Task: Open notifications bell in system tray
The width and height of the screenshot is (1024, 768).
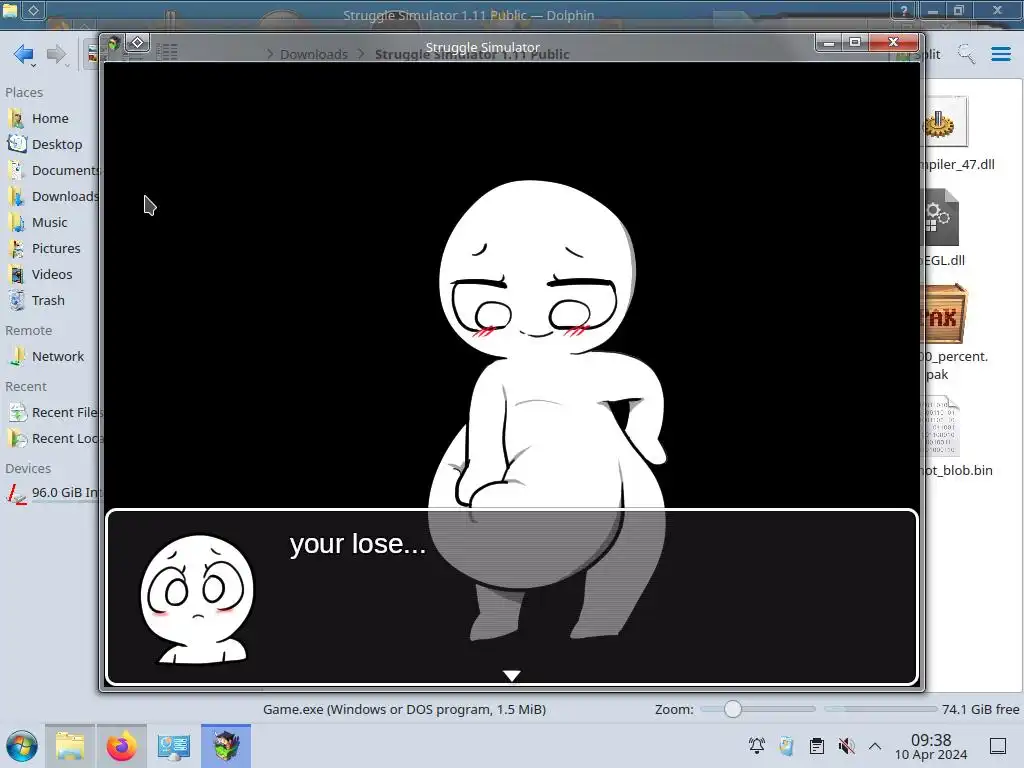Action: click(x=757, y=746)
